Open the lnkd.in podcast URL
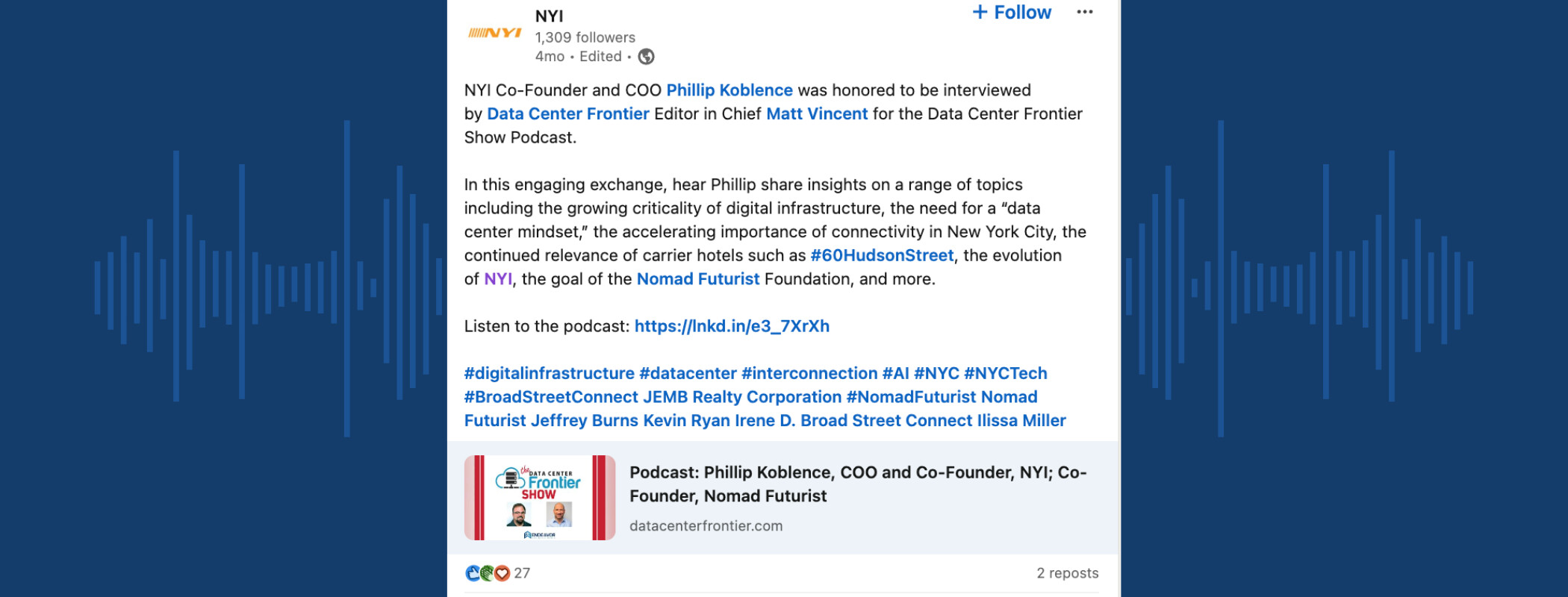Screen dimensions: 1568x597 pos(732,326)
